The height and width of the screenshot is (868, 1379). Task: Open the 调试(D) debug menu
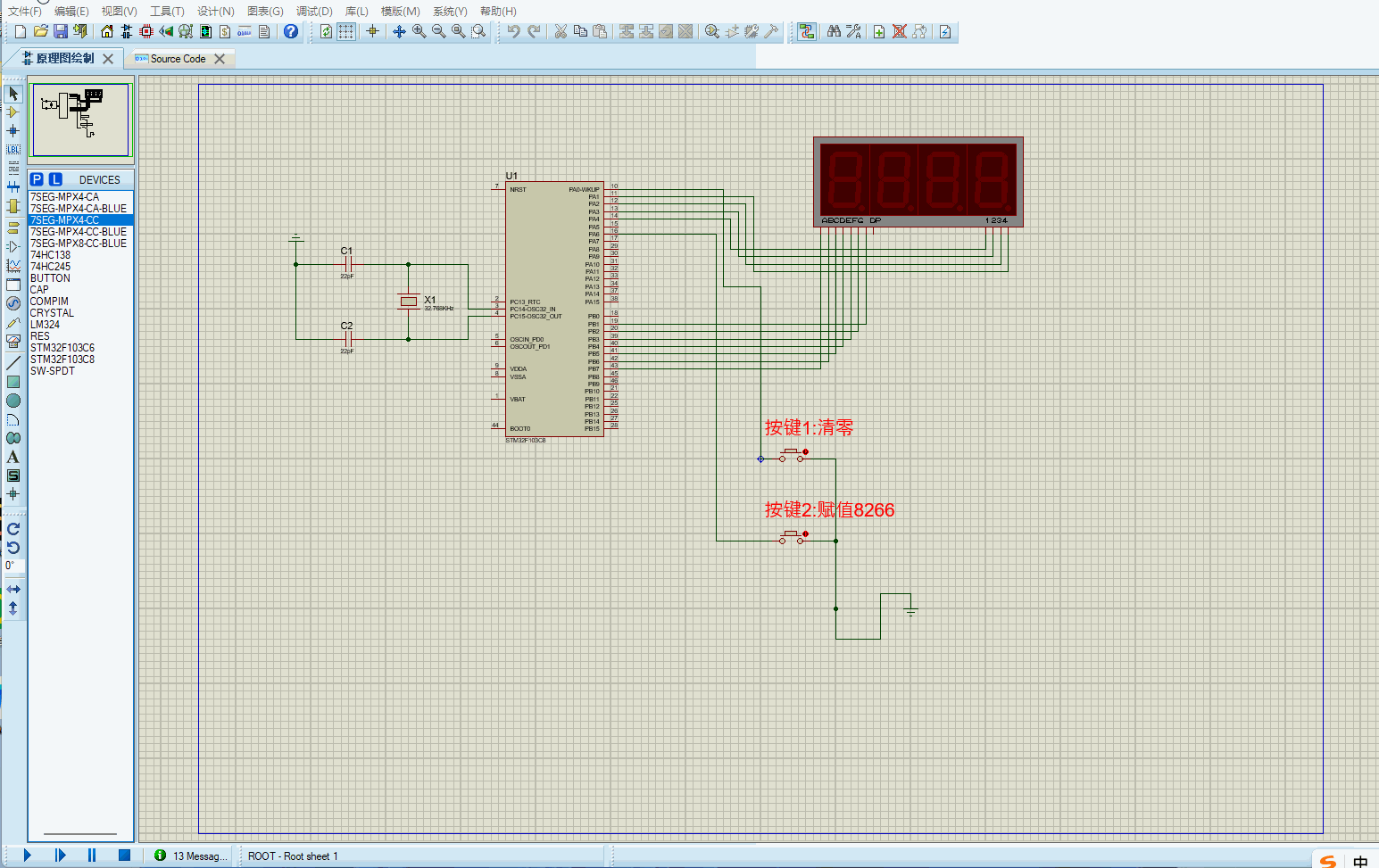(314, 12)
